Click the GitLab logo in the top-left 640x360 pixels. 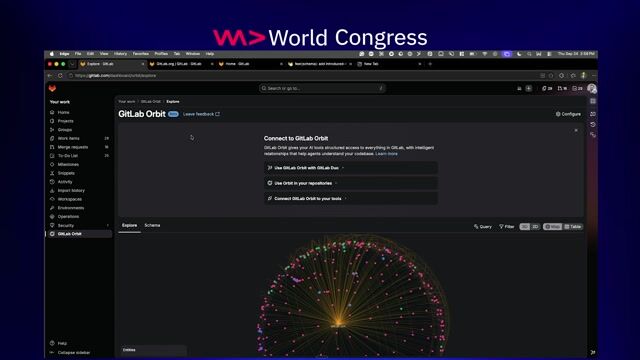pos(52,88)
